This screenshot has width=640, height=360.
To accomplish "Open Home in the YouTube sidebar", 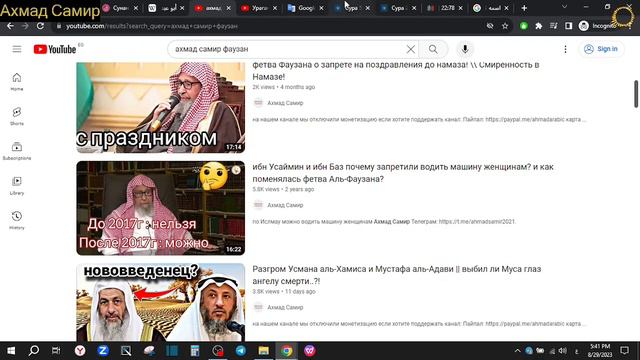I will click(17, 82).
